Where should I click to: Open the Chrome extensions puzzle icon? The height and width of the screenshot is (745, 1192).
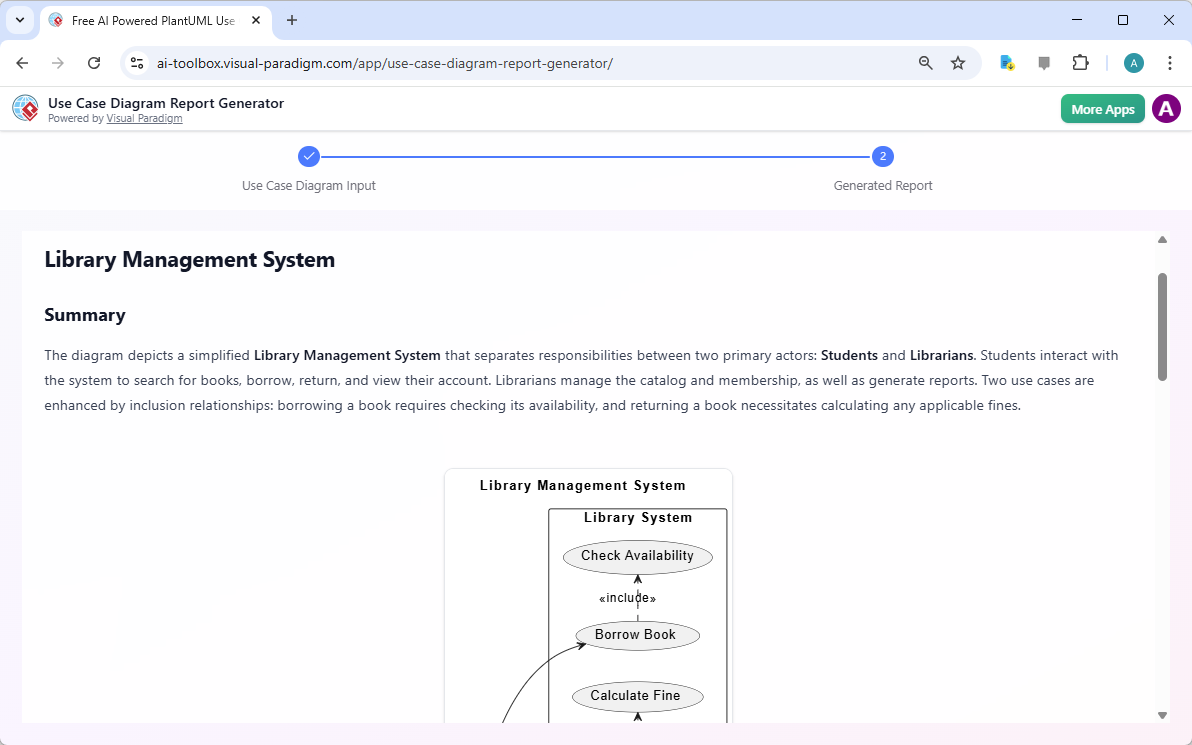pos(1080,62)
